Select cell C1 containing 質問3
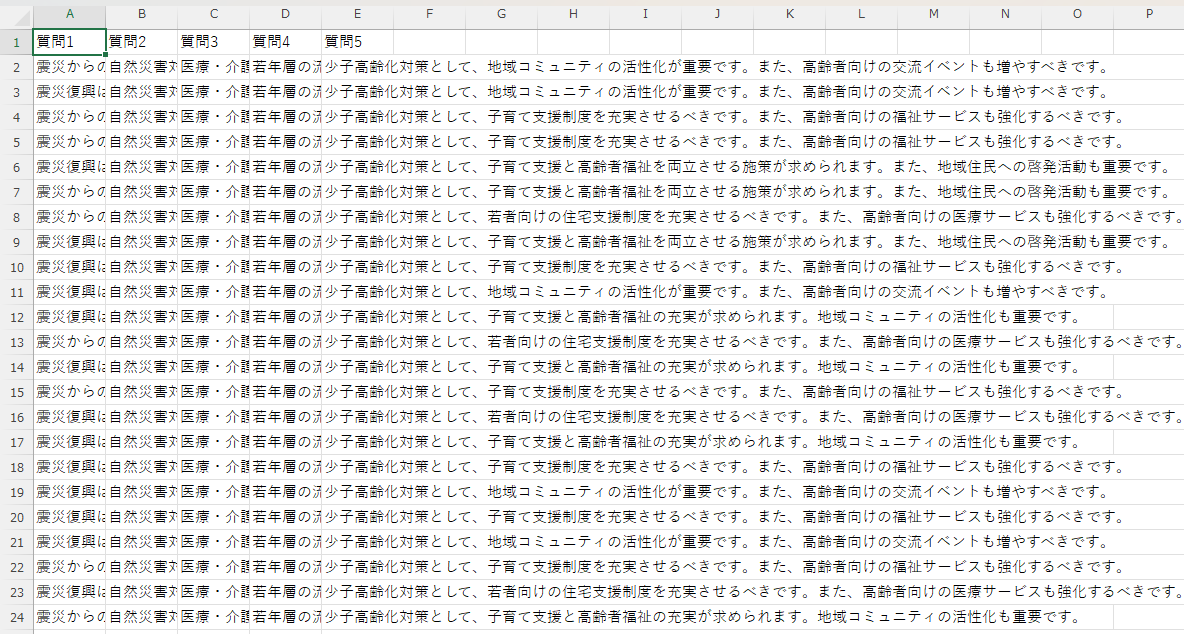The height and width of the screenshot is (634, 1184). [x=214, y=42]
